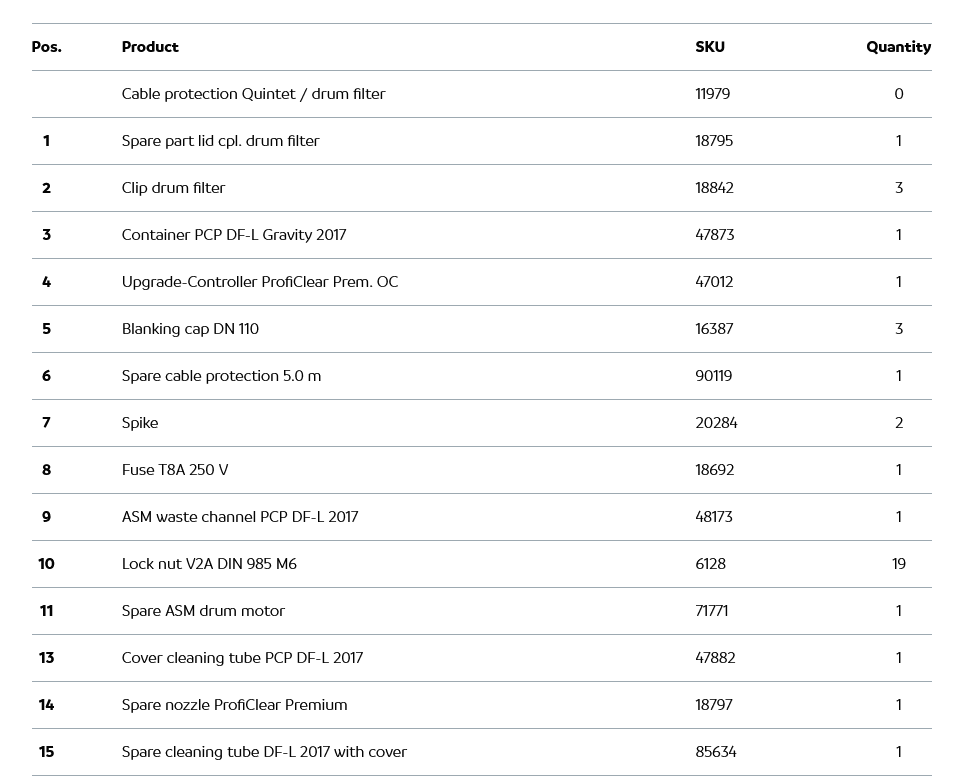Click the Quantity column header
This screenshot has width=965, height=776.
coord(898,47)
